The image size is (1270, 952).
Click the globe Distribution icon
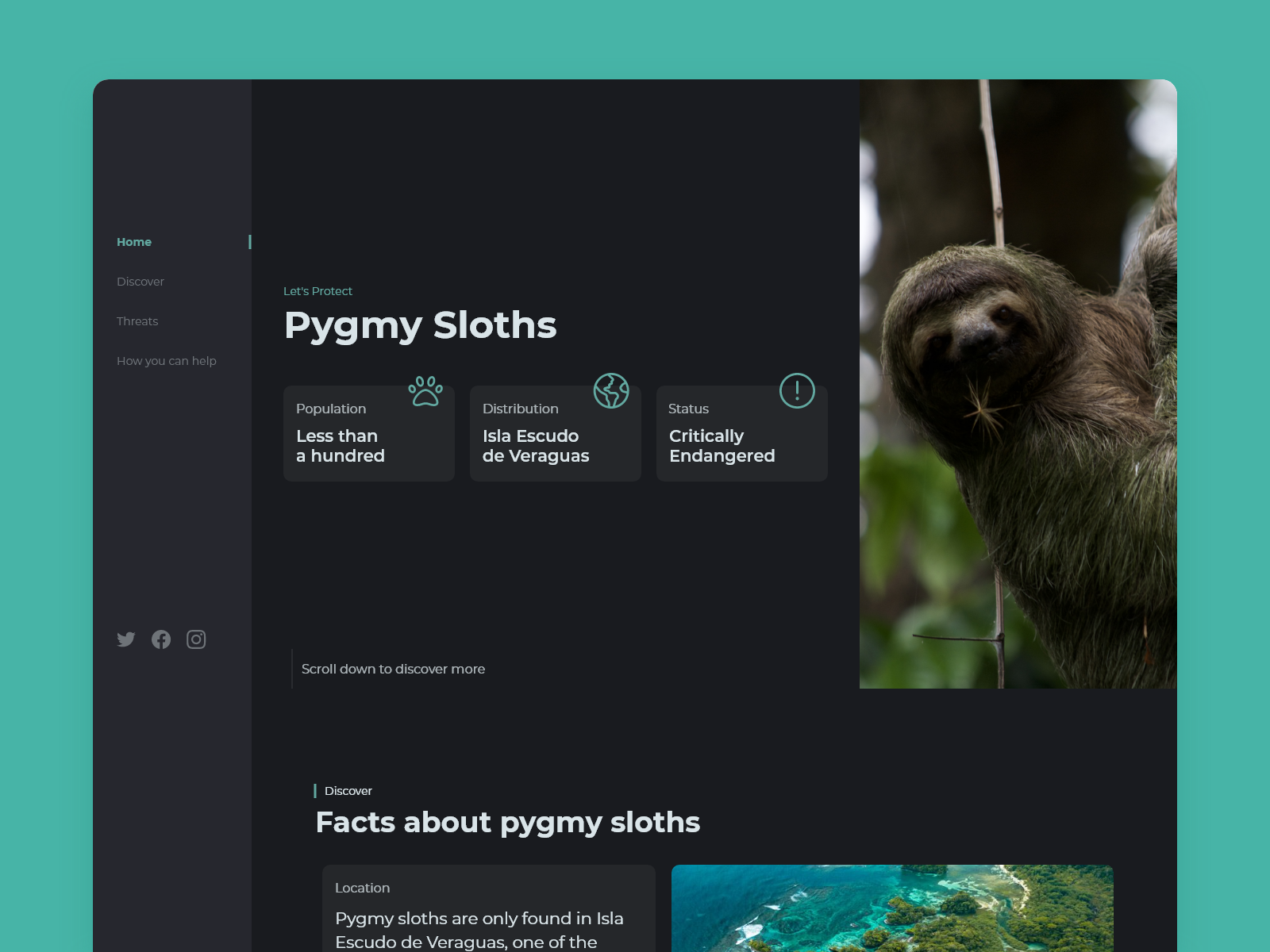click(611, 391)
